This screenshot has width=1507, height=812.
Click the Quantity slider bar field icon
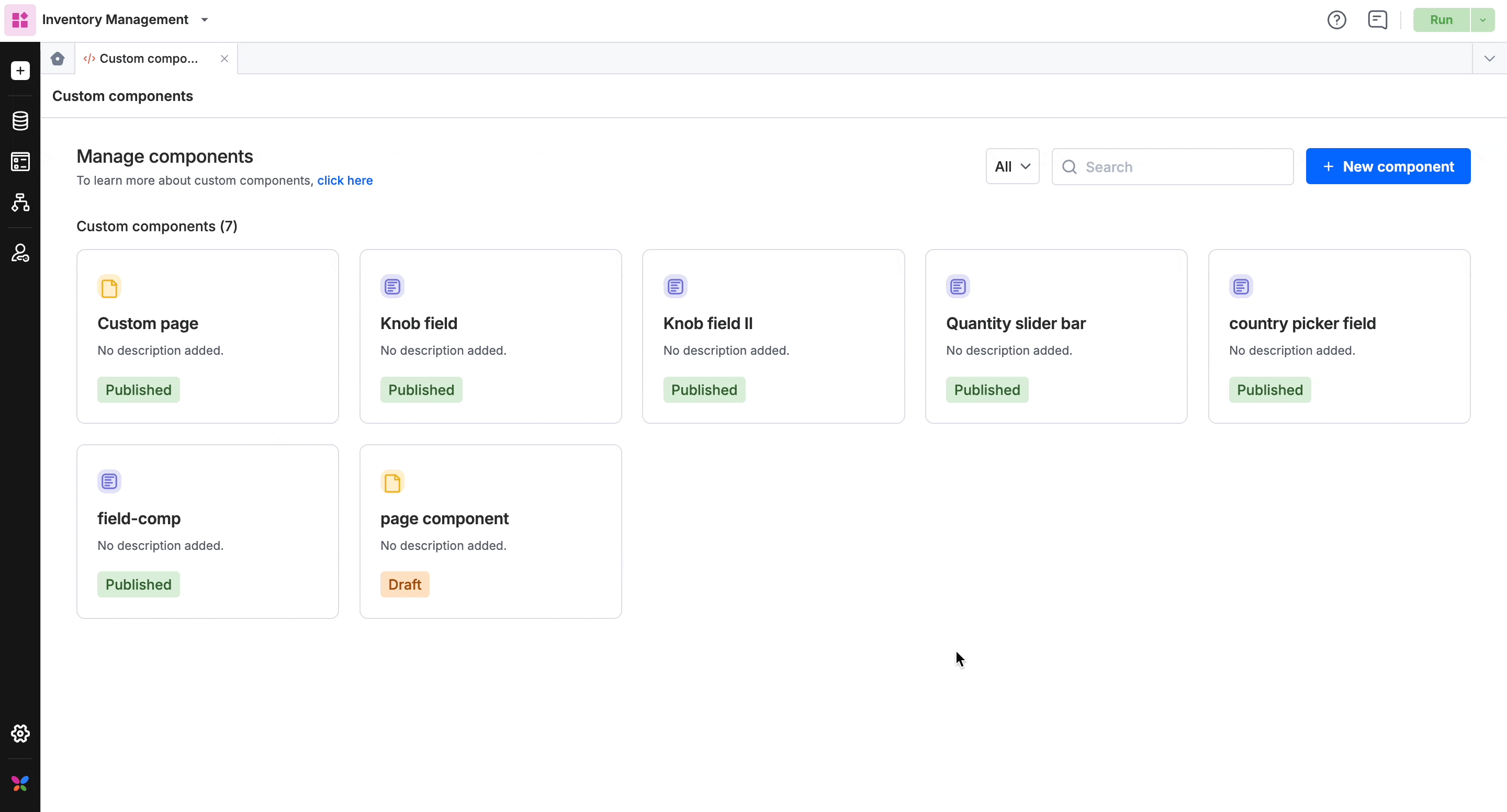pos(958,287)
